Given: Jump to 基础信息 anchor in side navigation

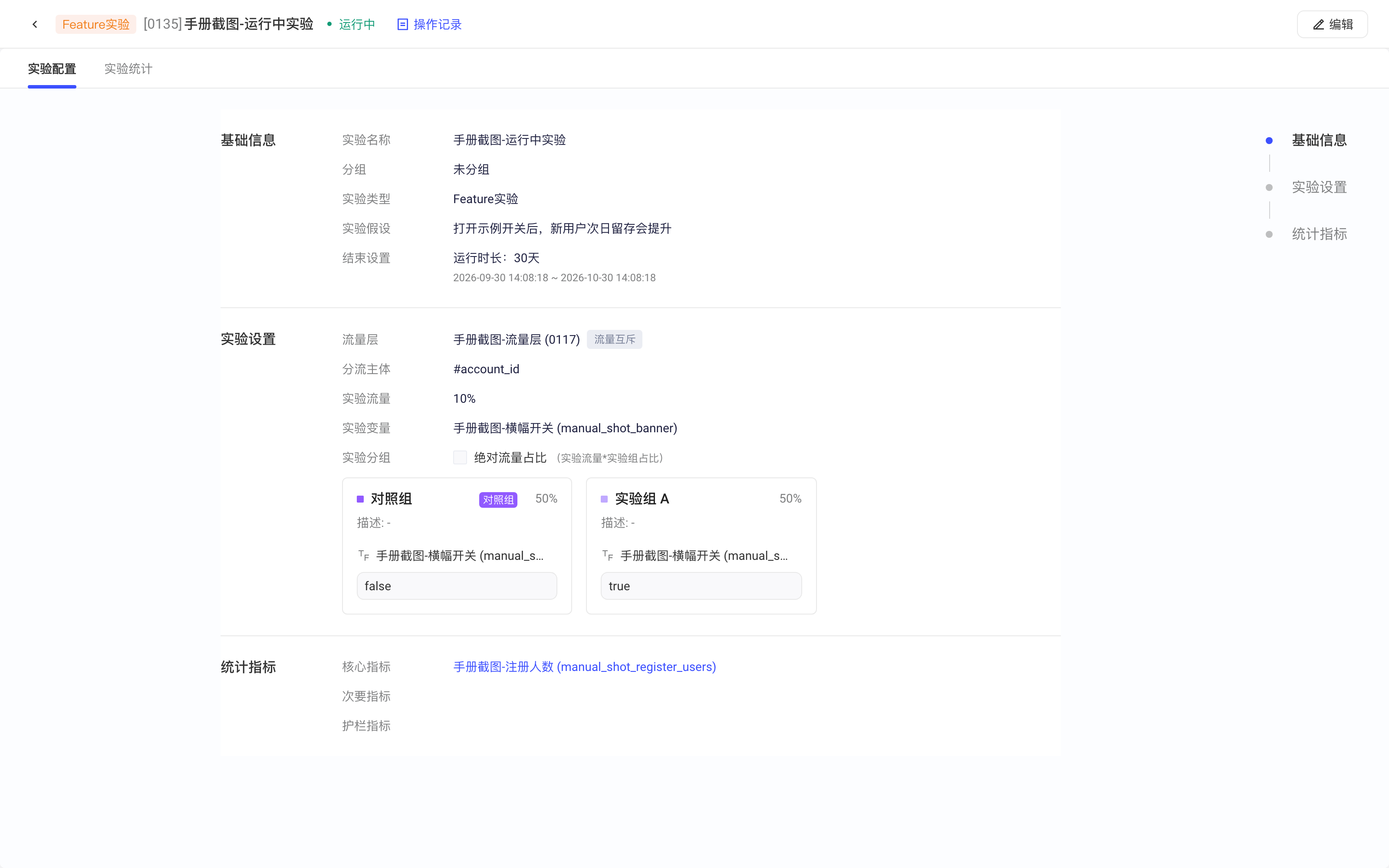Looking at the screenshot, I should click(1319, 140).
